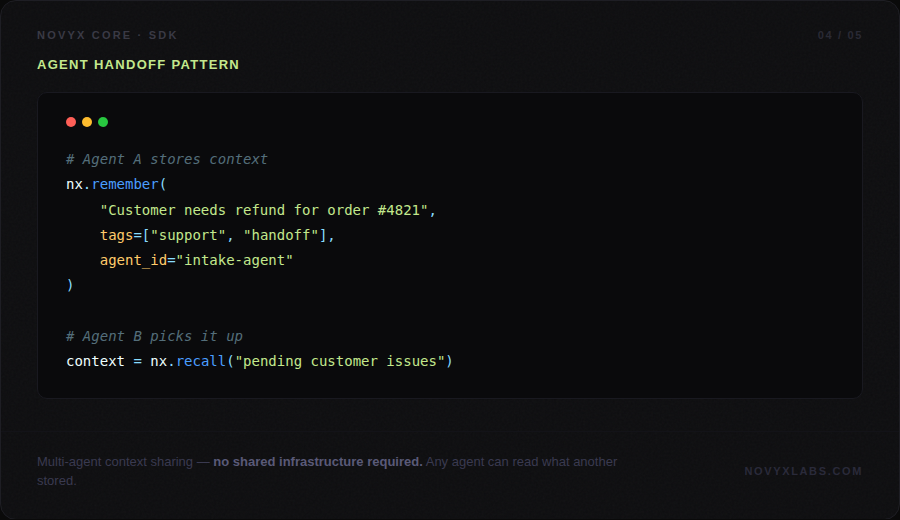Click the context variable name
This screenshot has width=900, height=520.
[95, 361]
